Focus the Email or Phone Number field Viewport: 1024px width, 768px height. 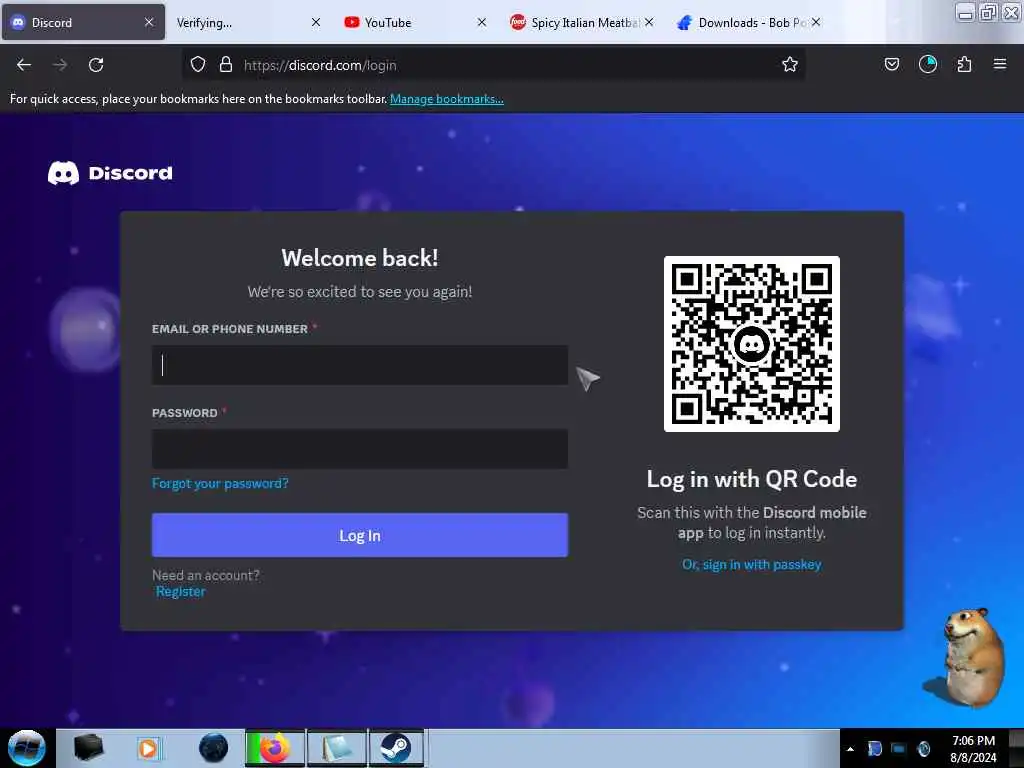(x=360, y=364)
